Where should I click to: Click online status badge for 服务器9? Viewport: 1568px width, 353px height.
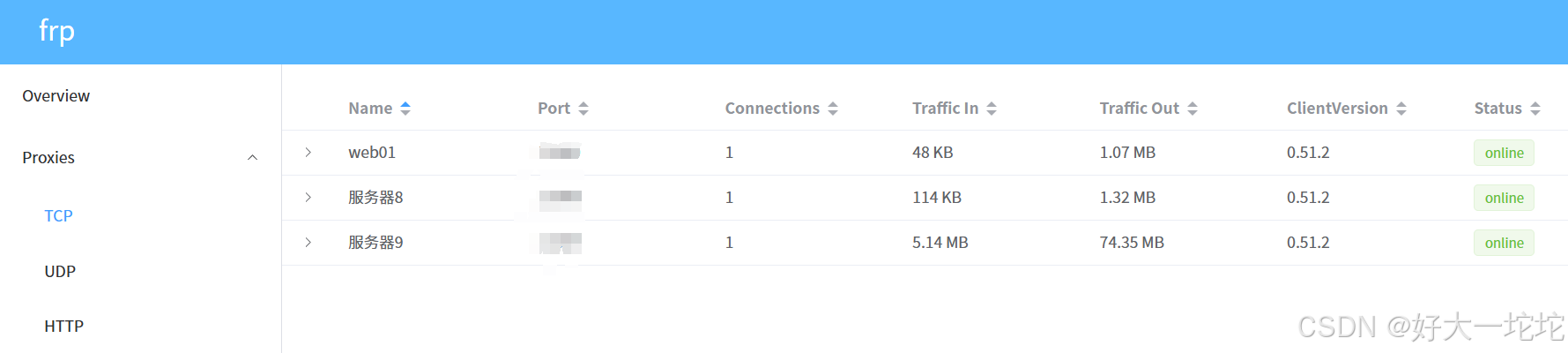[x=1504, y=243]
